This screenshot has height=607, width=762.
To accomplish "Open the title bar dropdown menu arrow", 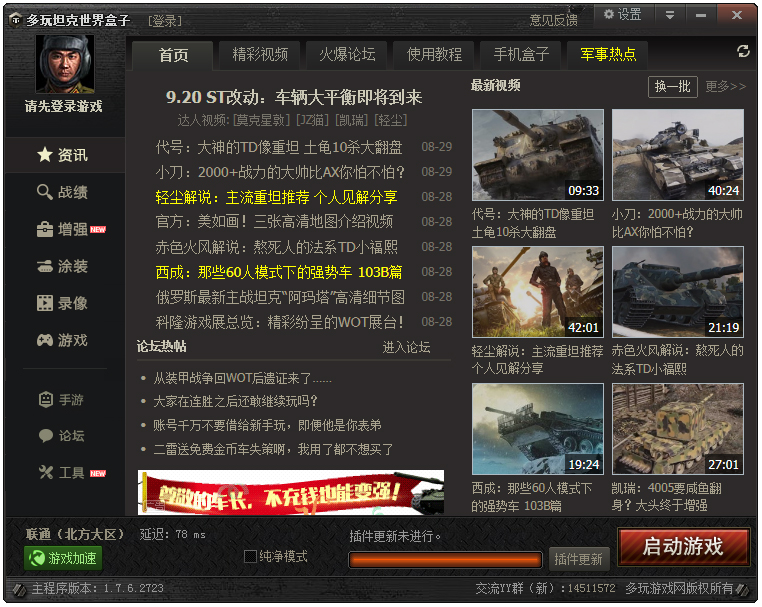I will pyautogui.click(x=670, y=15).
